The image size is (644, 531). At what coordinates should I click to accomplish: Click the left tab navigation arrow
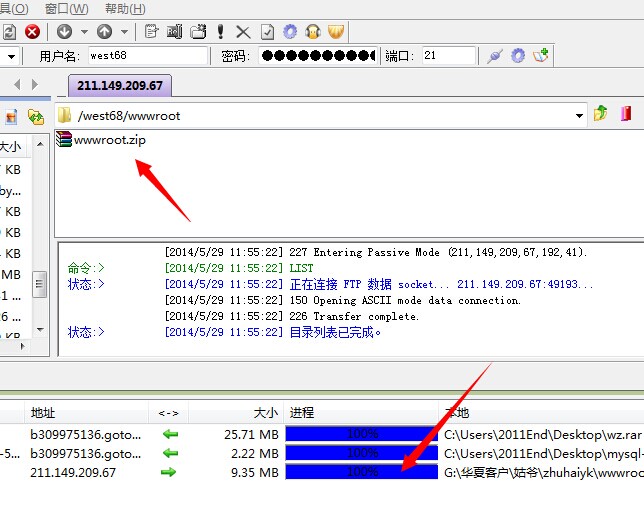pyautogui.click(x=17, y=85)
